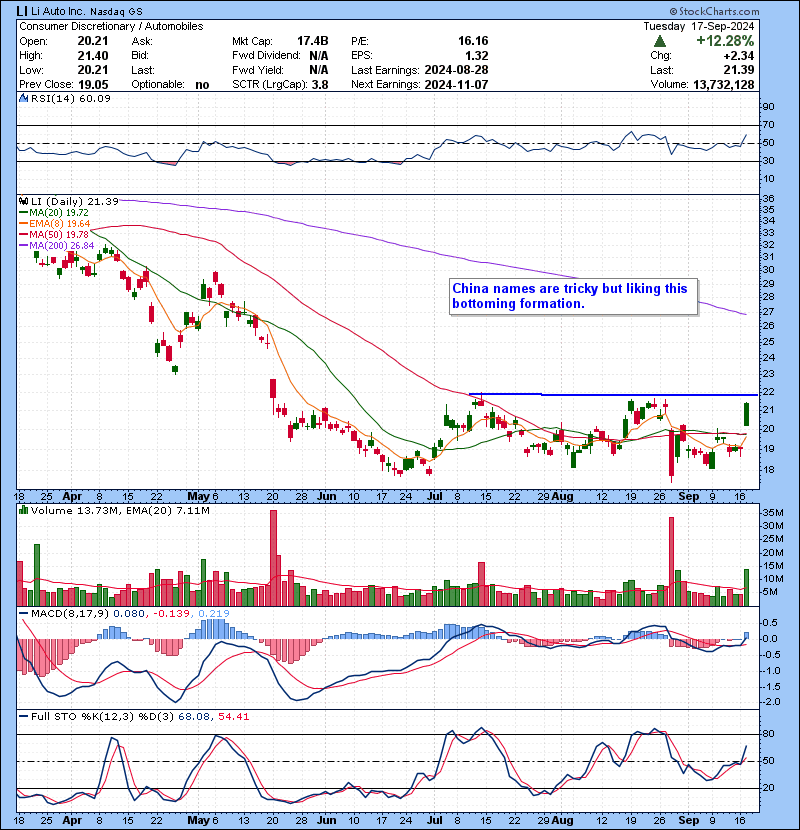The width and height of the screenshot is (800, 830).
Task: Click the +12.28% change percentage
Action: click(725, 41)
